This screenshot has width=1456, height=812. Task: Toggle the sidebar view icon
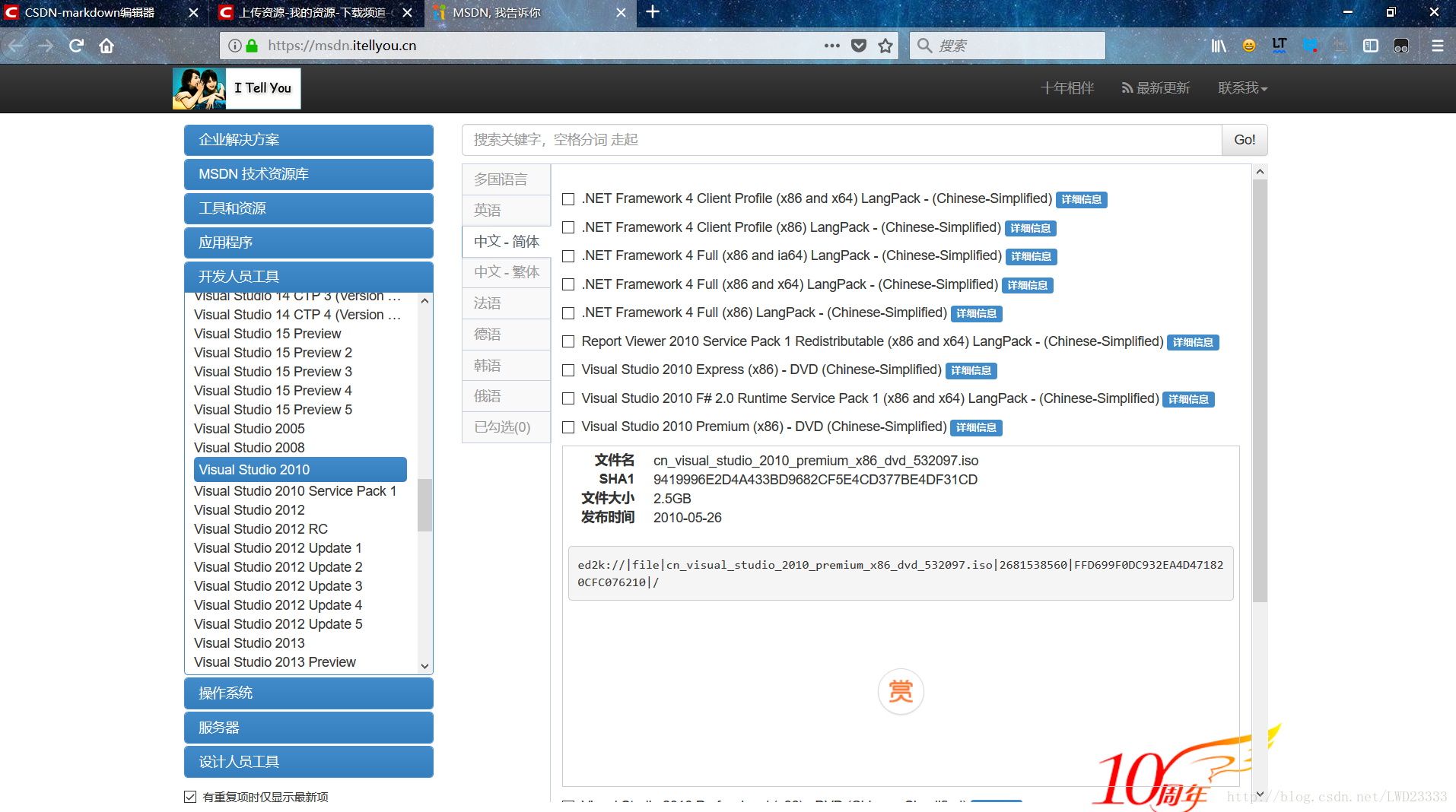[x=1371, y=46]
